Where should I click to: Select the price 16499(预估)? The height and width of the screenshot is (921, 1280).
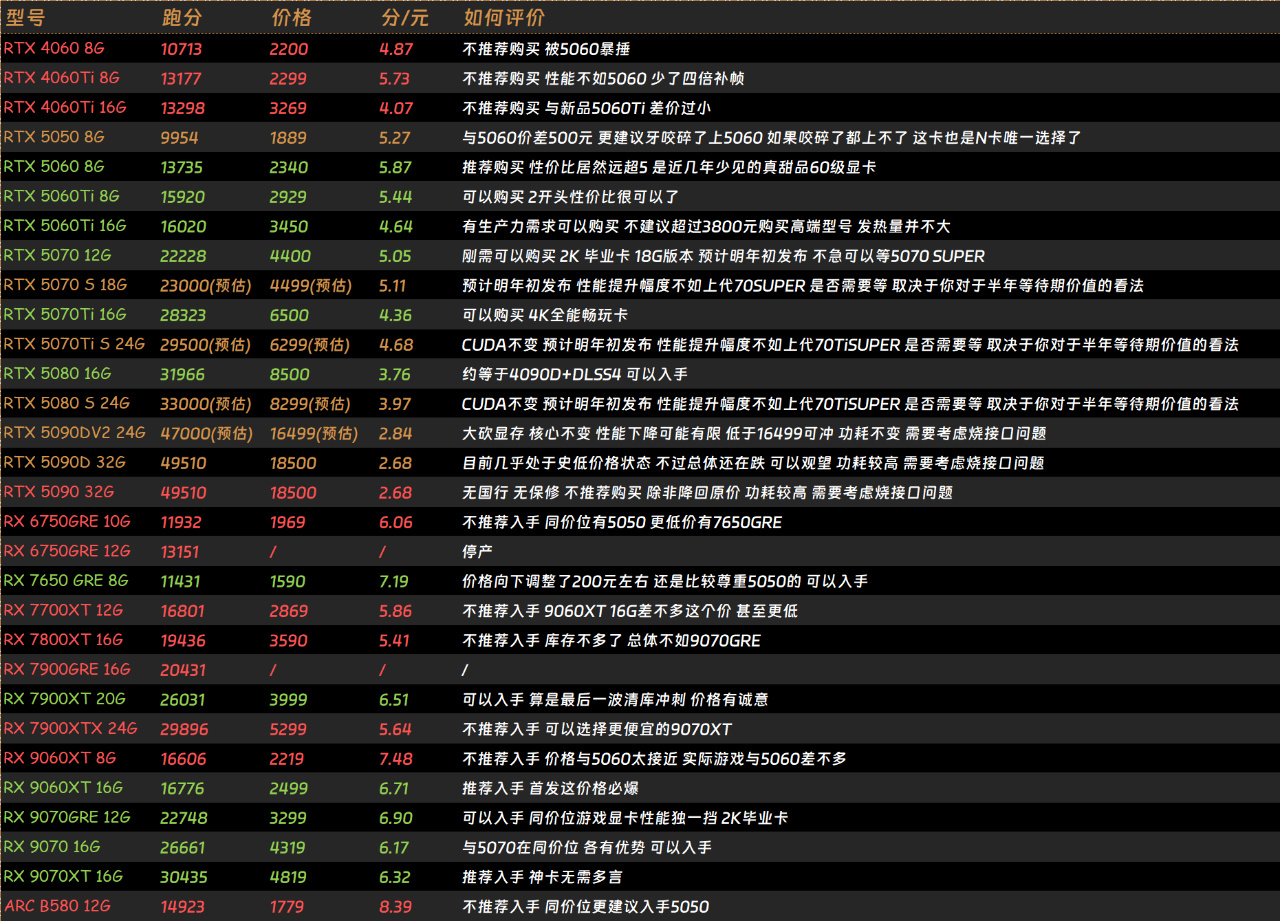click(314, 434)
